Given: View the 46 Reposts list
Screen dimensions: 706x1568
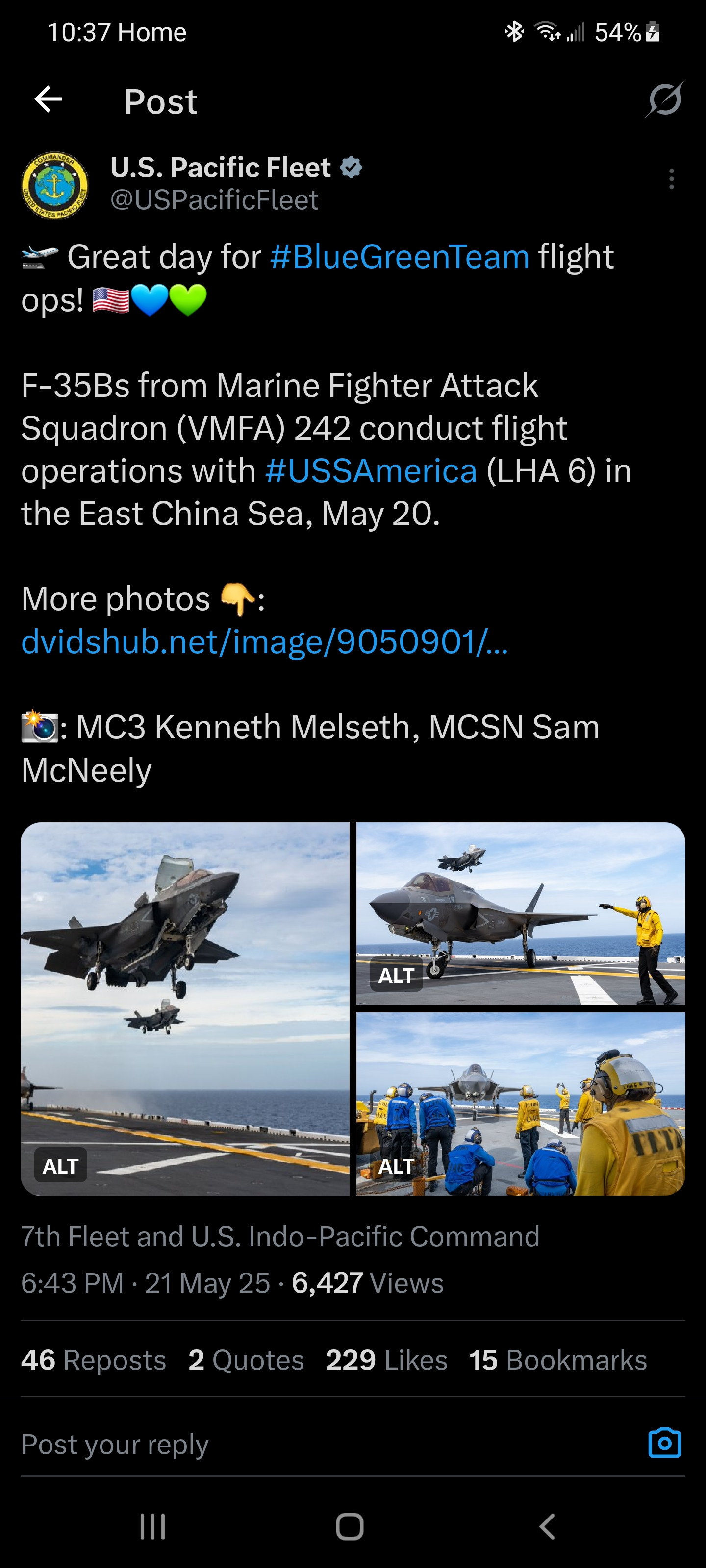Looking at the screenshot, I should (x=93, y=1360).
